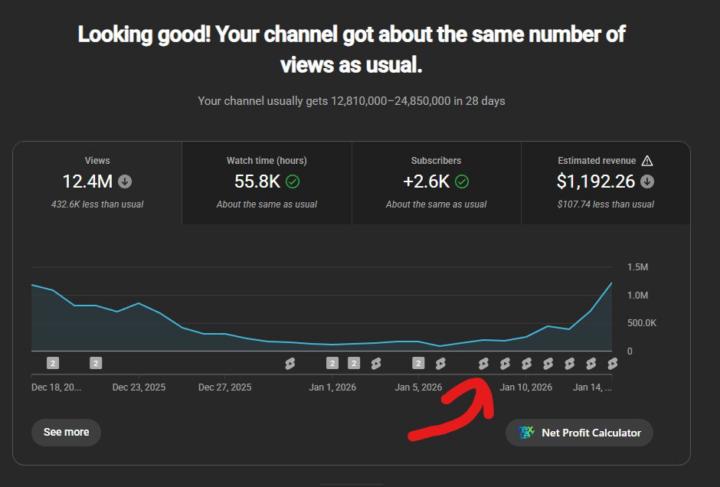Click the Shorts marker just before the last one

tap(591, 364)
